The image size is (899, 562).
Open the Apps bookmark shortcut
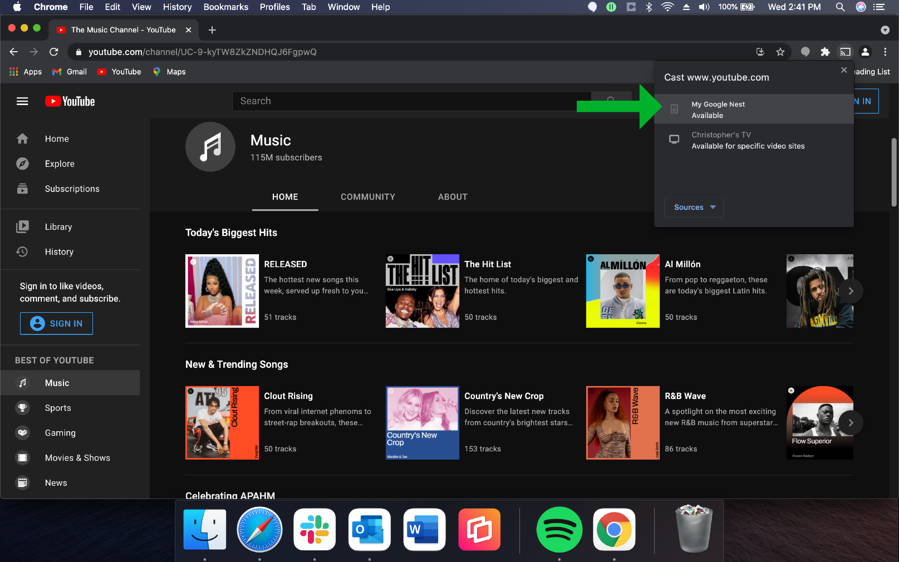(x=26, y=72)
